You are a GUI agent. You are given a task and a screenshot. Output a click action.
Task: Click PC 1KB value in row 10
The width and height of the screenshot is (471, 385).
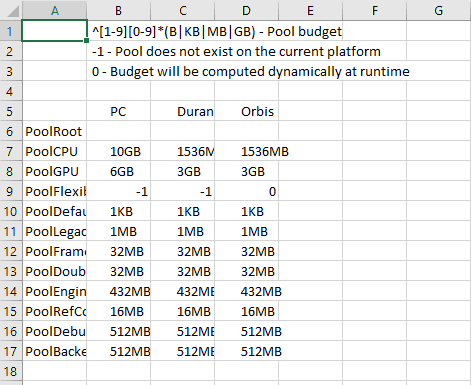[x=118, y=211]
